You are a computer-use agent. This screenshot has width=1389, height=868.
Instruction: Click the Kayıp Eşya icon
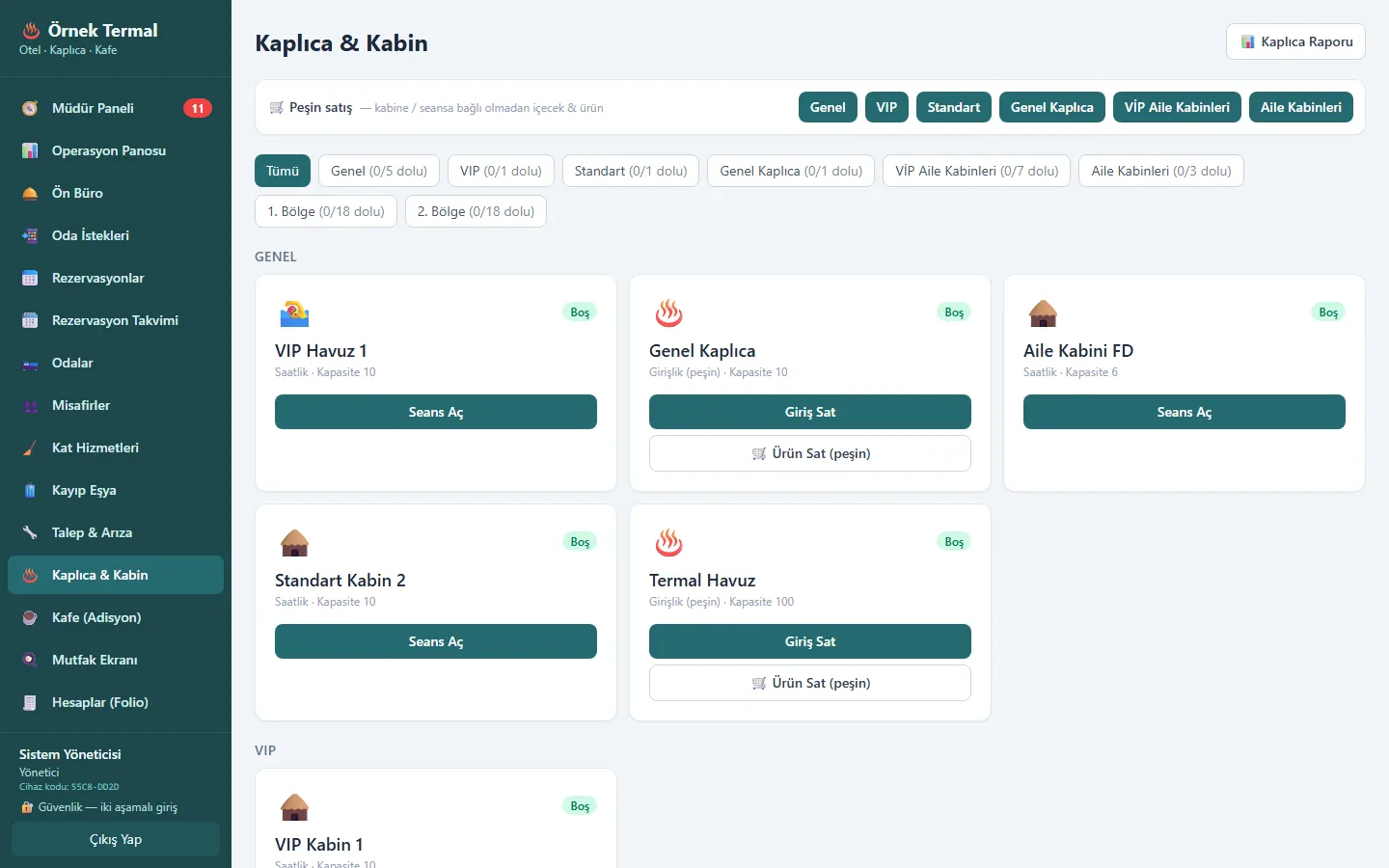point(30,490)
